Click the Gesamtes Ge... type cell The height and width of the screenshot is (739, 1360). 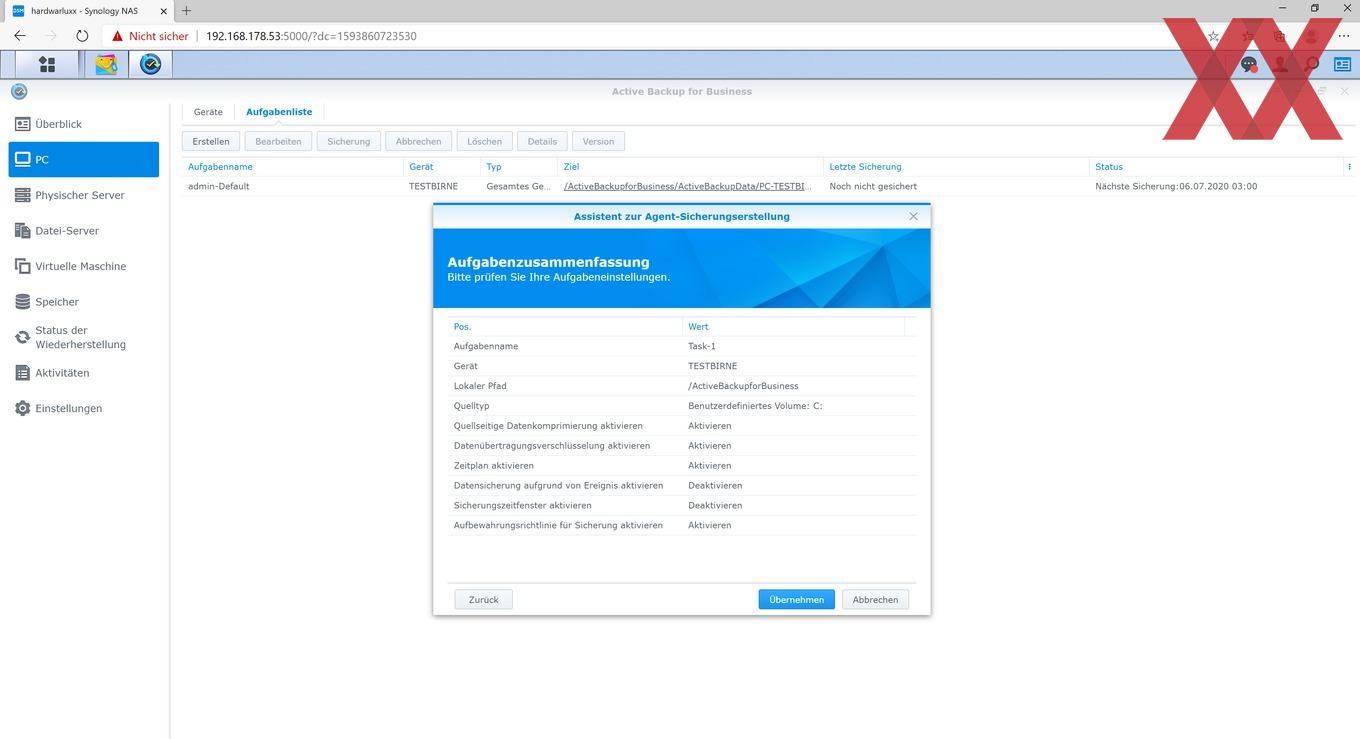pyautogui.click(x=518, y=186)
